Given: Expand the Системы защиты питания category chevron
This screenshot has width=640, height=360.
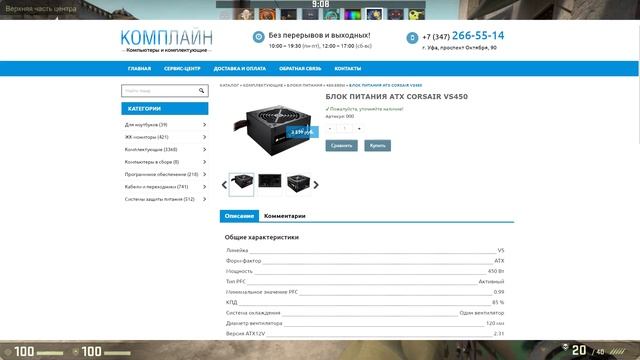Looking at the screenshot, I should coord(204,199).
